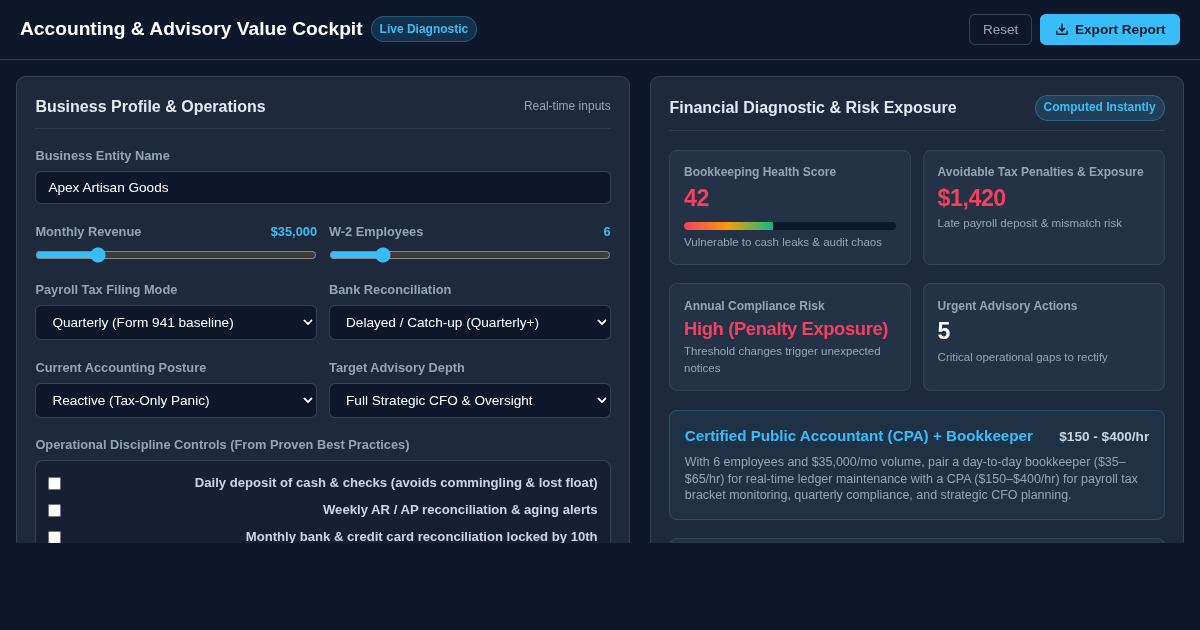
Task: Open the Current Accounting Posture dropdown
Action: pos(176,400)
